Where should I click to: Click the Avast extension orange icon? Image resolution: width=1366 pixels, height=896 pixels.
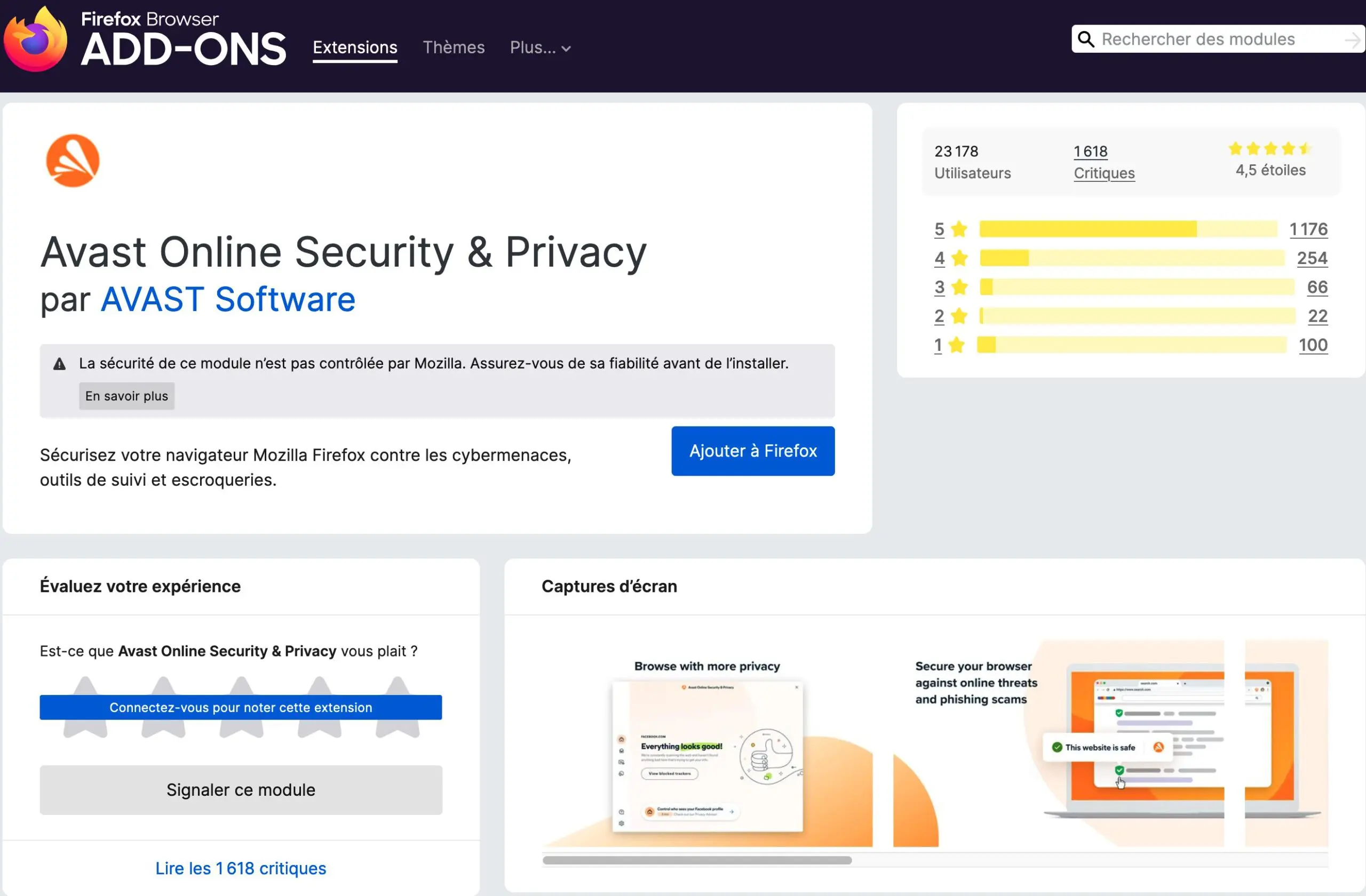(x=73, y=161)
